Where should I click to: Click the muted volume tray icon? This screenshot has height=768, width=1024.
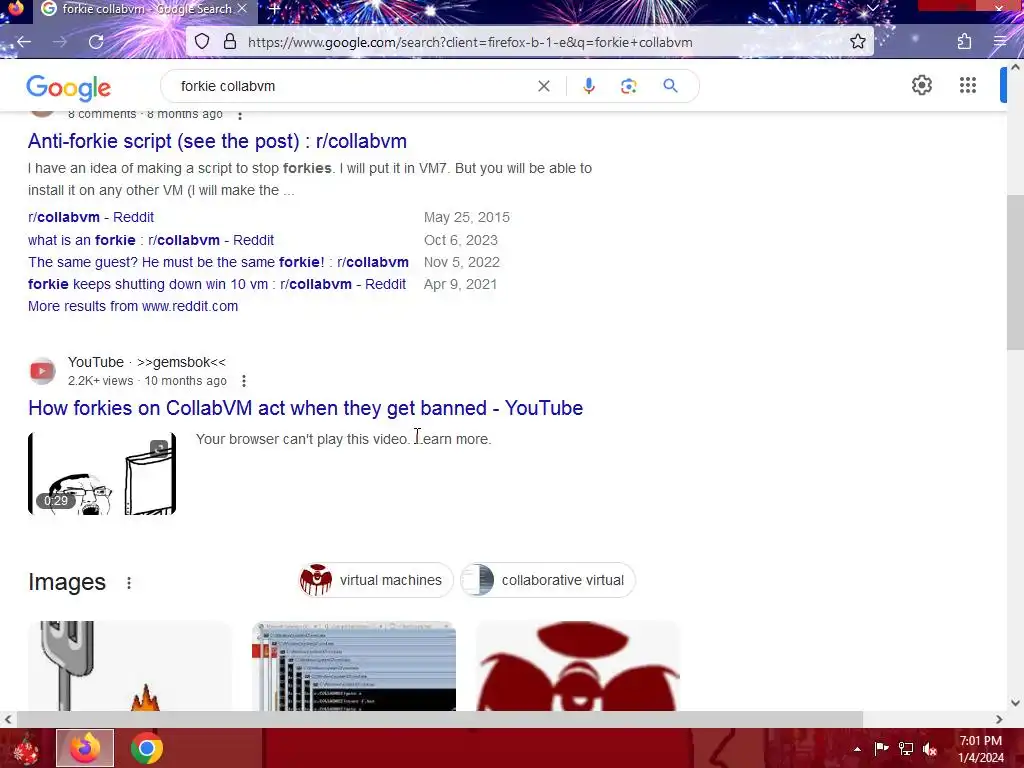[x=930, y=749]
